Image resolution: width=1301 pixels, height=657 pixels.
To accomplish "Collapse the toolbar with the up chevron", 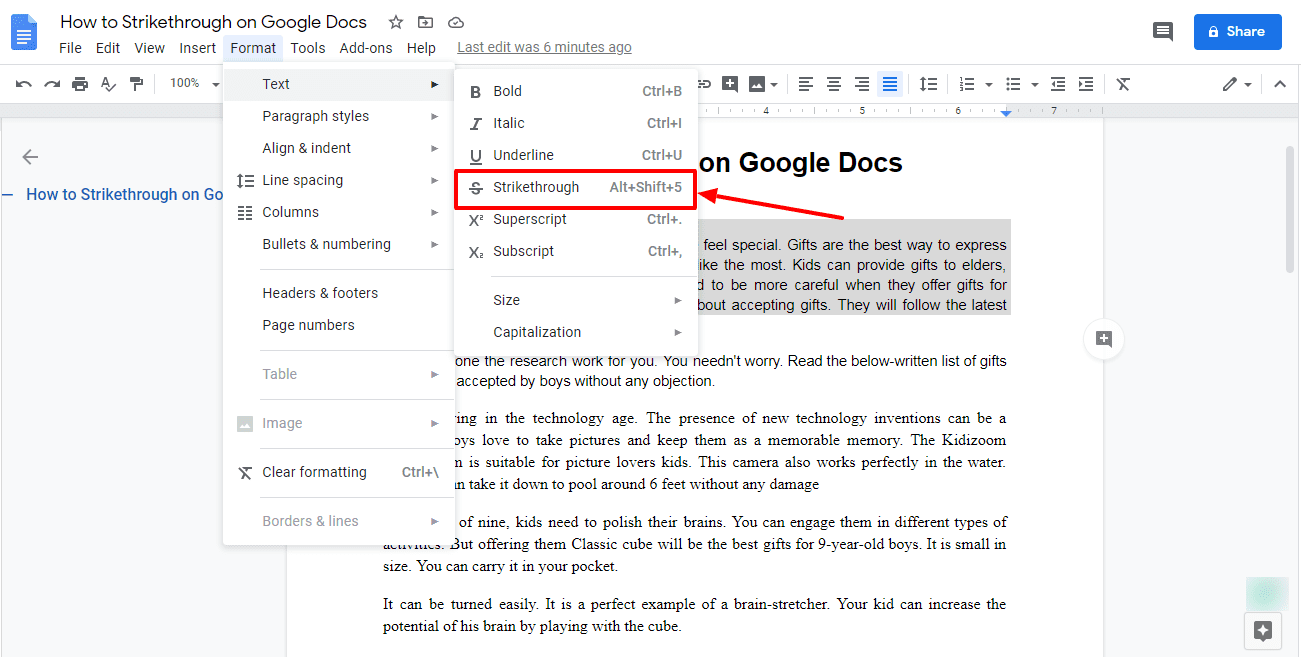I will tap(1280, 84).
